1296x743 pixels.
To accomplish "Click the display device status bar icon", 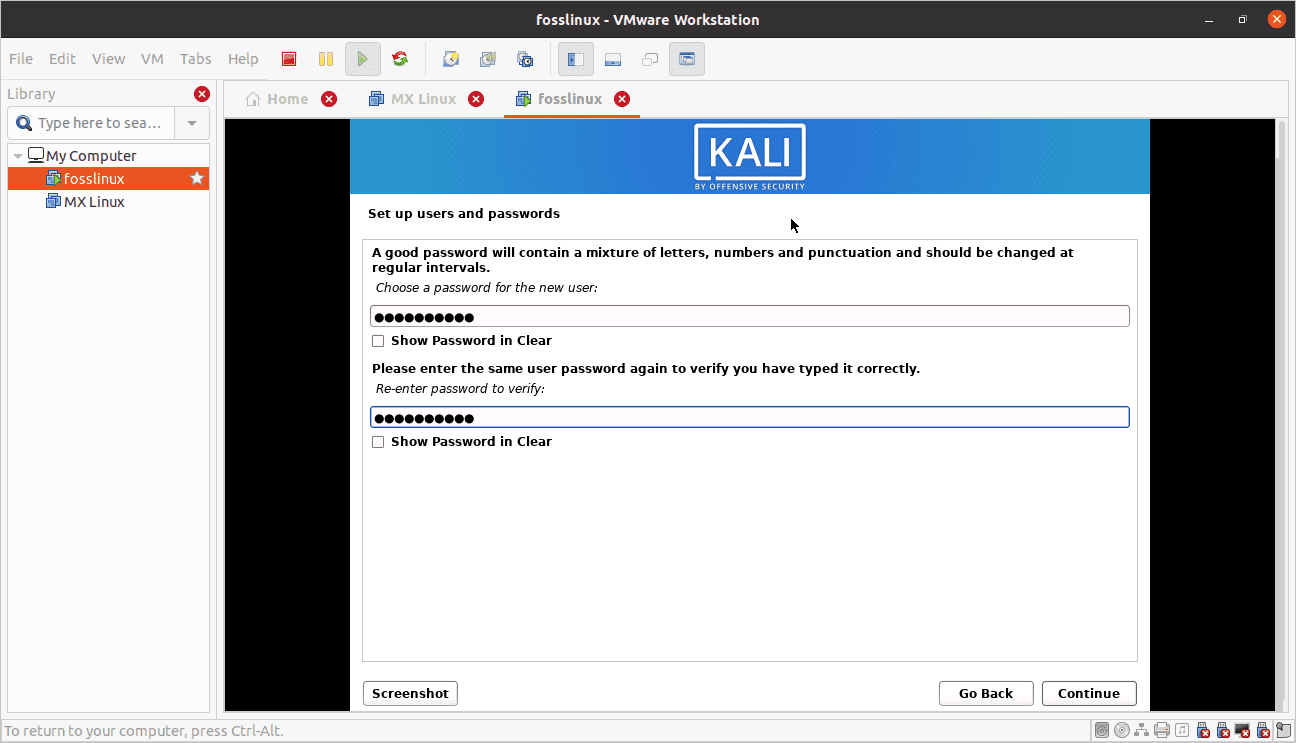I will click(1243, 731).
